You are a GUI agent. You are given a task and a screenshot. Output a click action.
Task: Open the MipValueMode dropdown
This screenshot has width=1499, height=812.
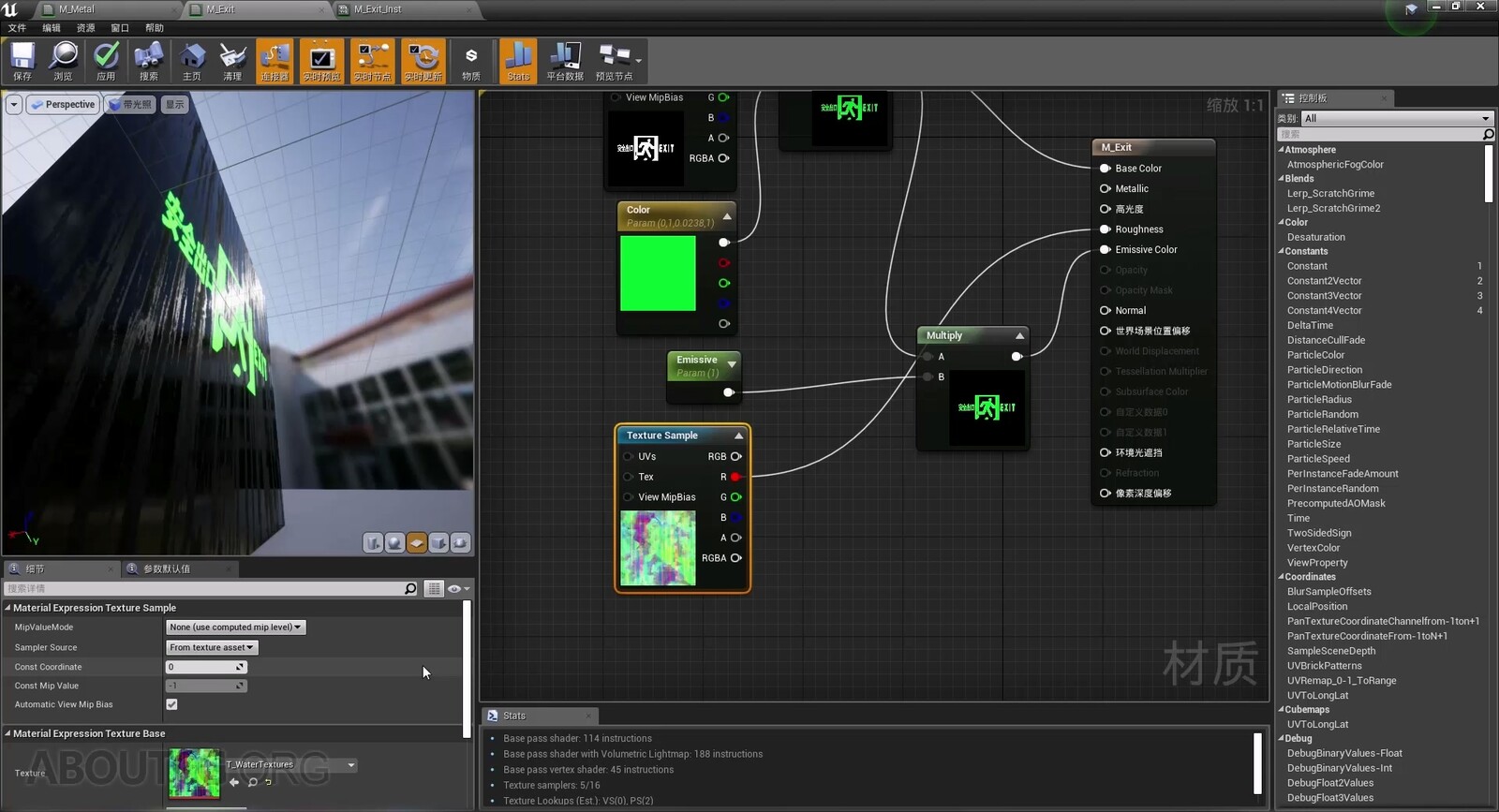coord(235,627)
